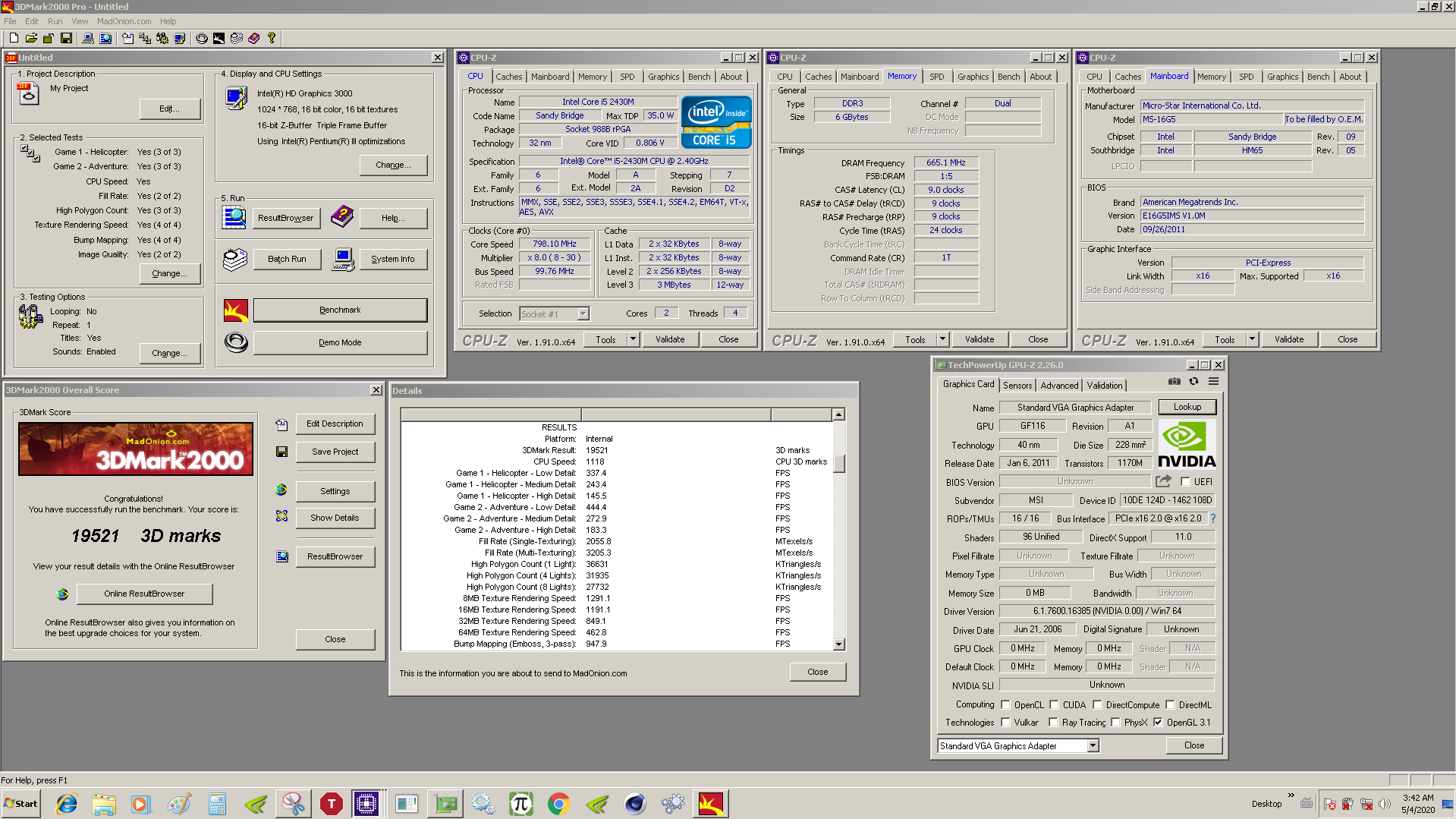This screenshot has height=819, width=1456.
Task: Open Caches tab in CPU-Z CPU window
Action: [x=508, y=77]
